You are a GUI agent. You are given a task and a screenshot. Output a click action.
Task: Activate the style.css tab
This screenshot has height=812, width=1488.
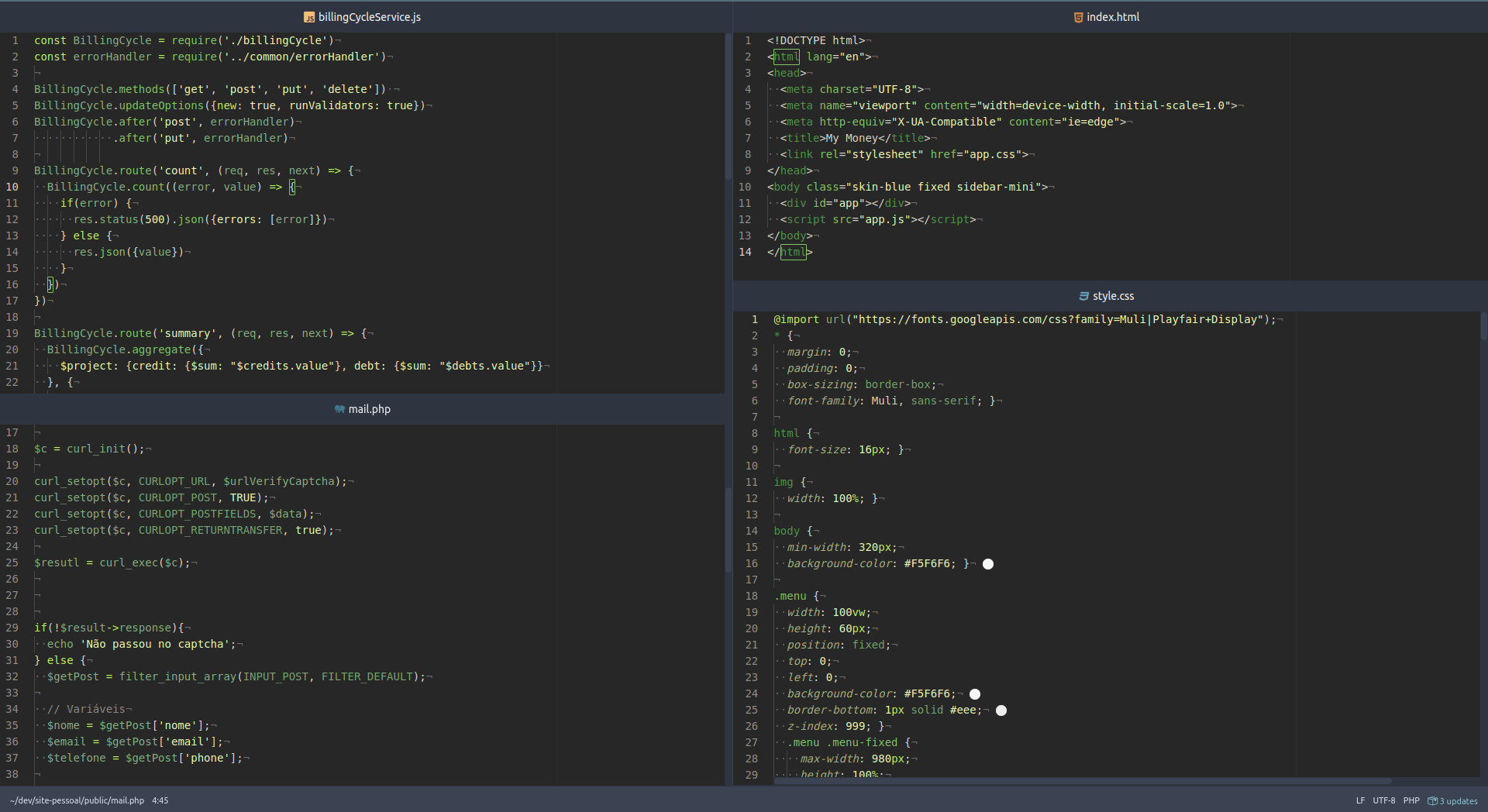pyautogui.click(x=1106, y=296)
